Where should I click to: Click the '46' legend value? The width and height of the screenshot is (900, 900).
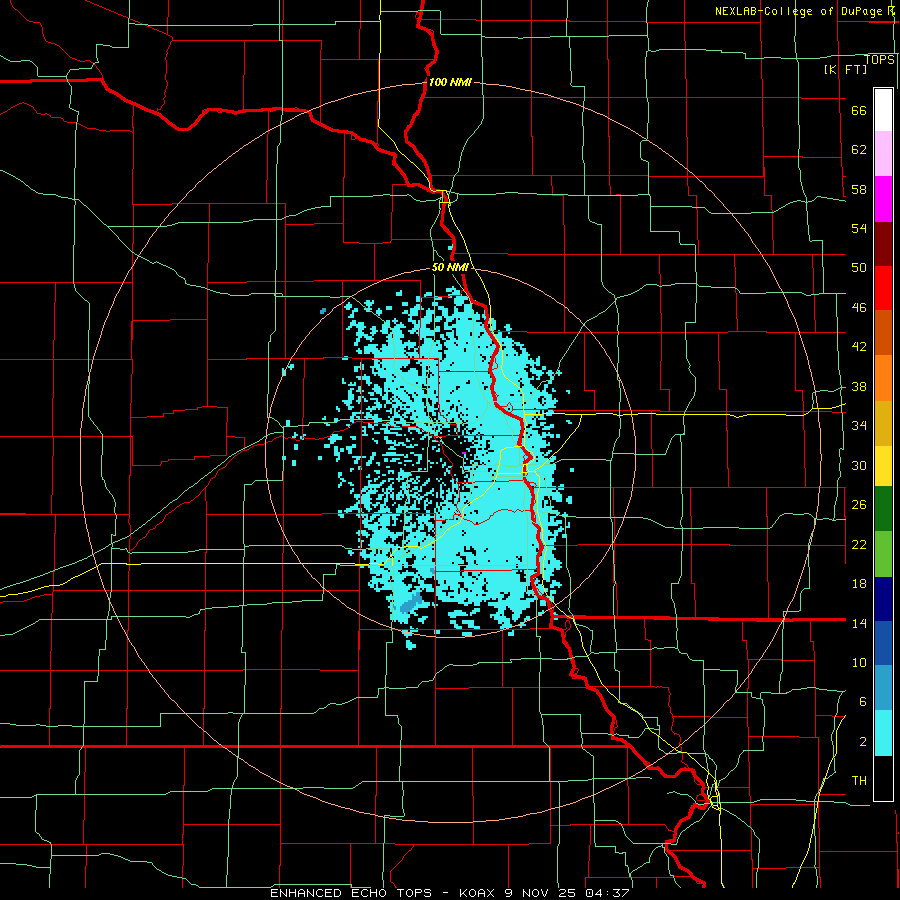point(859,308)
